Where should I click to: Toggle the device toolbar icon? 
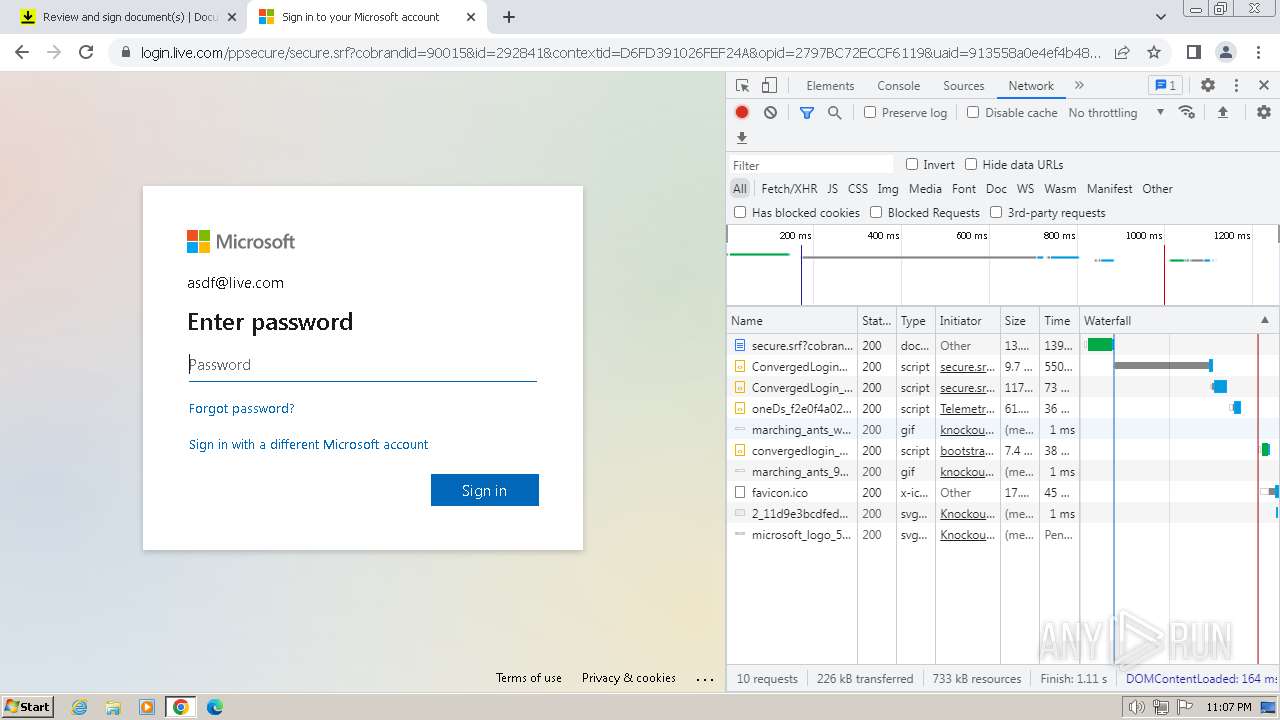pyautogui.click(x=769, y=86)
